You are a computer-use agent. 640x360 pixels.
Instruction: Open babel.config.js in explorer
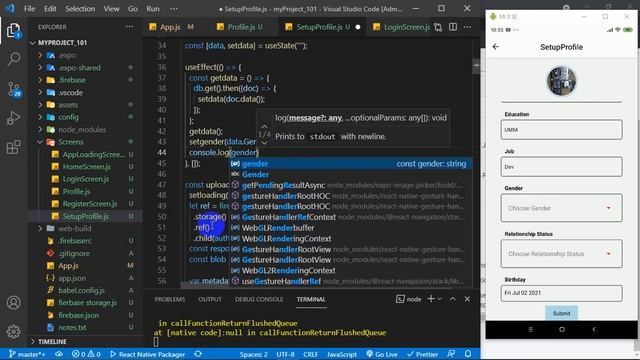pos(82,290)
